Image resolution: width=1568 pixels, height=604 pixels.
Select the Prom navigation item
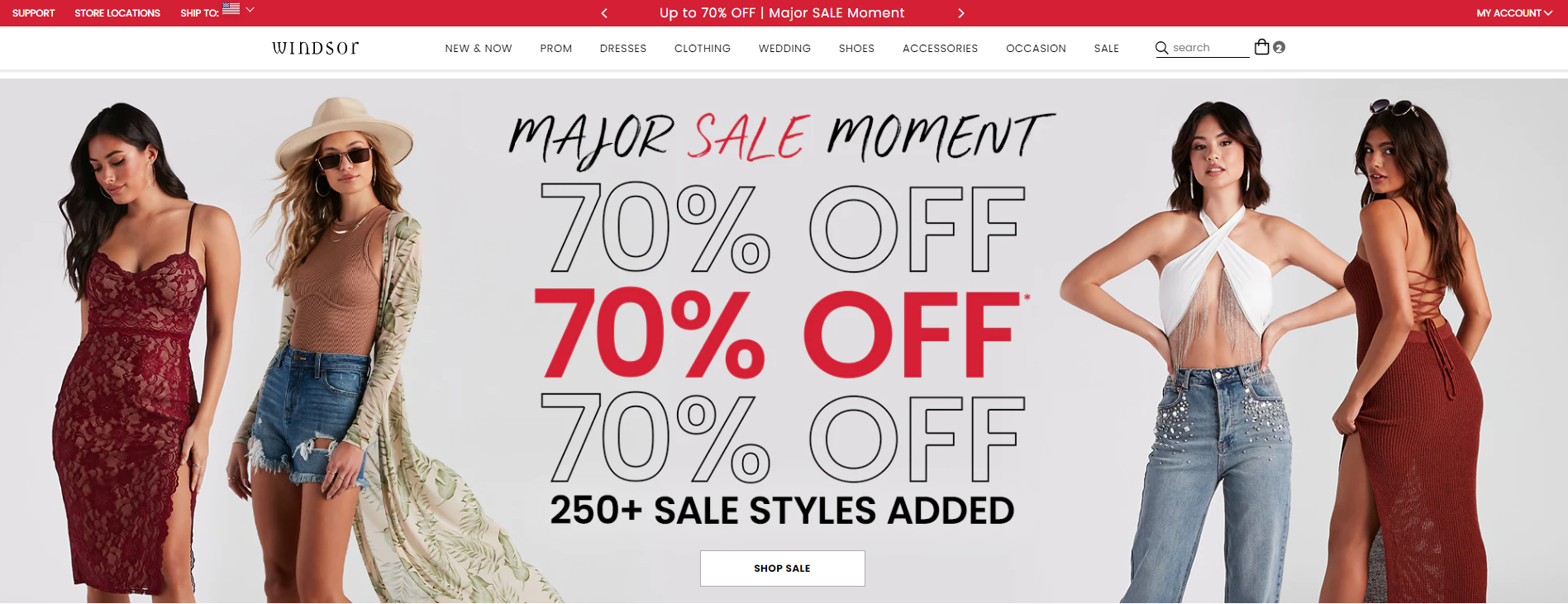pyautogui.click(x=556, y=49)
